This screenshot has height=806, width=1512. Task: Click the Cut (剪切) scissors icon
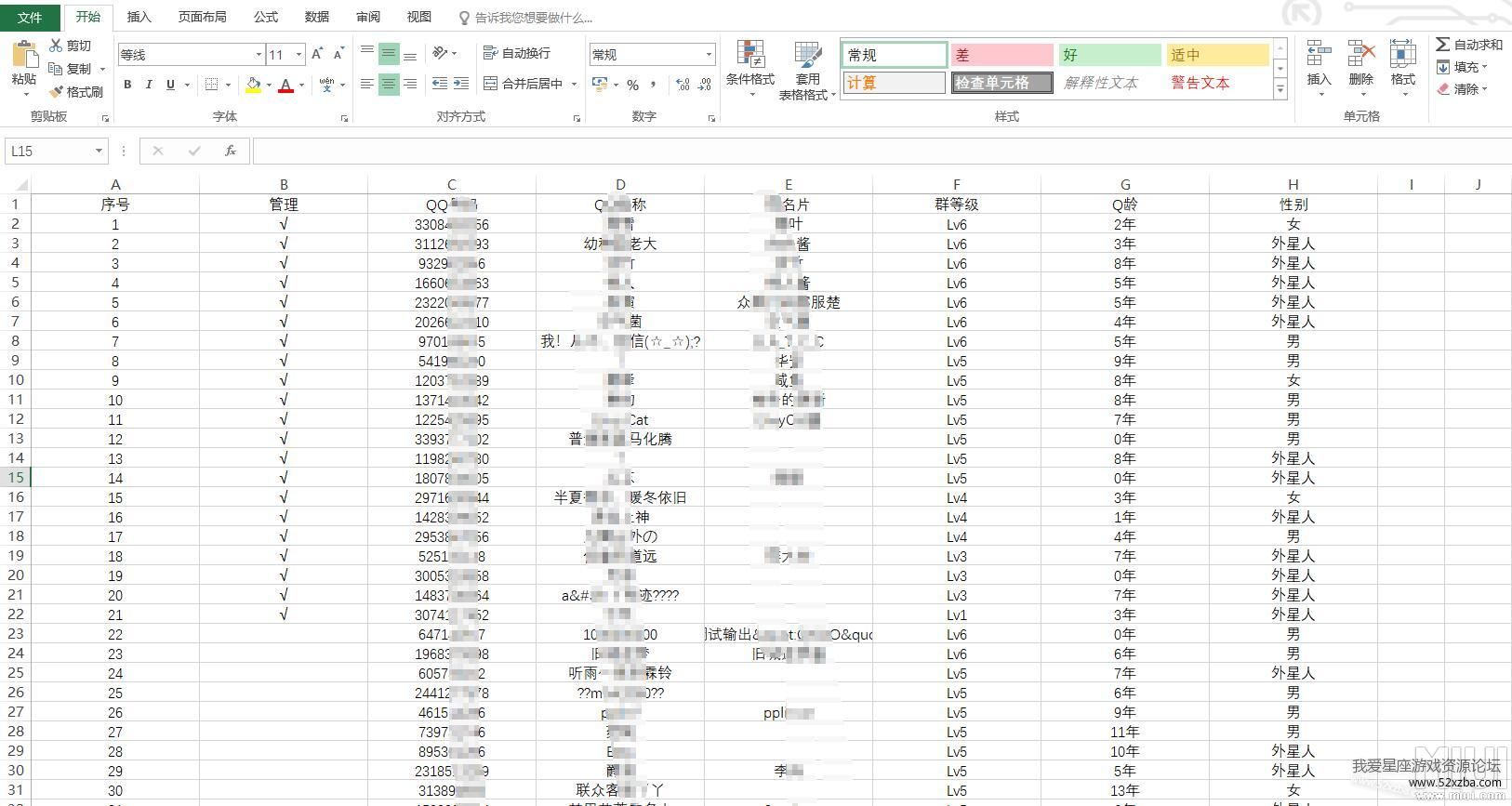56,46
